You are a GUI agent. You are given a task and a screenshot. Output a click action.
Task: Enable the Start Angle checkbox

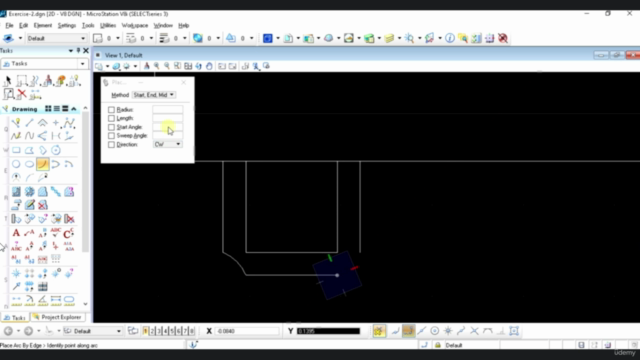(111, 127)
